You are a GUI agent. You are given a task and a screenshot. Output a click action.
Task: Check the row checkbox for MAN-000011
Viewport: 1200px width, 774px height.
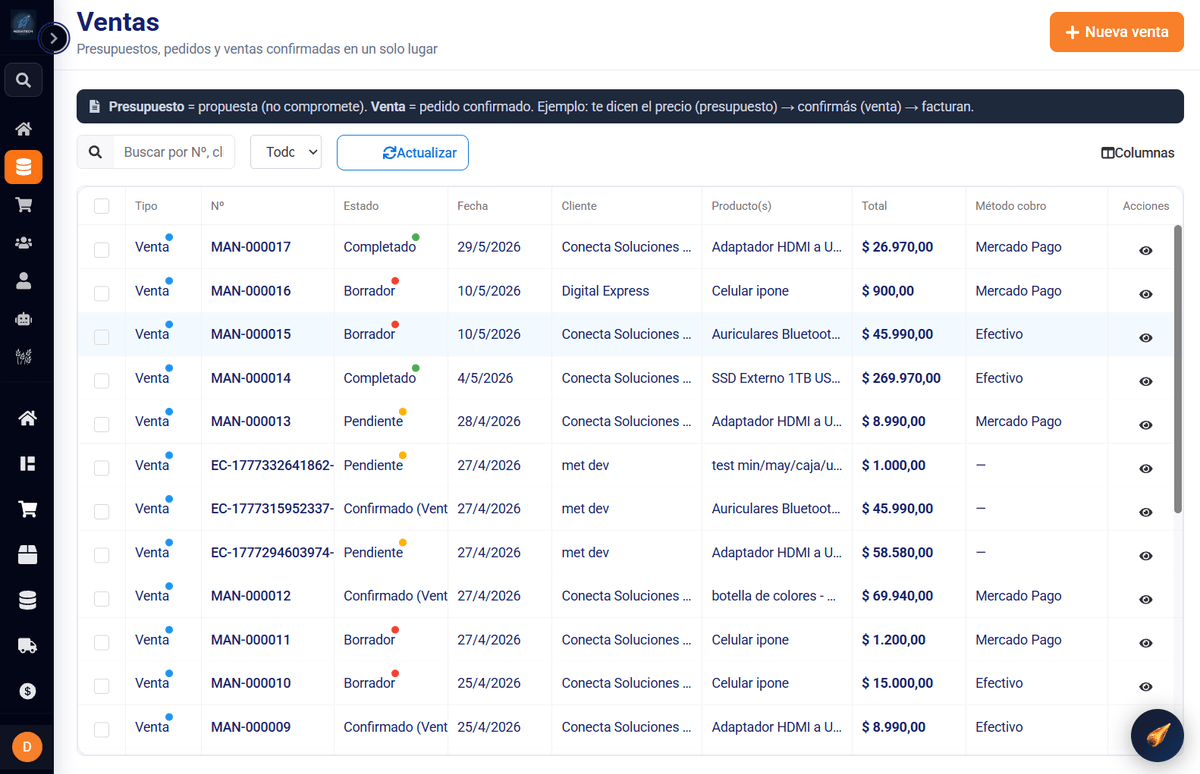pyautogui.click(x=101, y=642)
